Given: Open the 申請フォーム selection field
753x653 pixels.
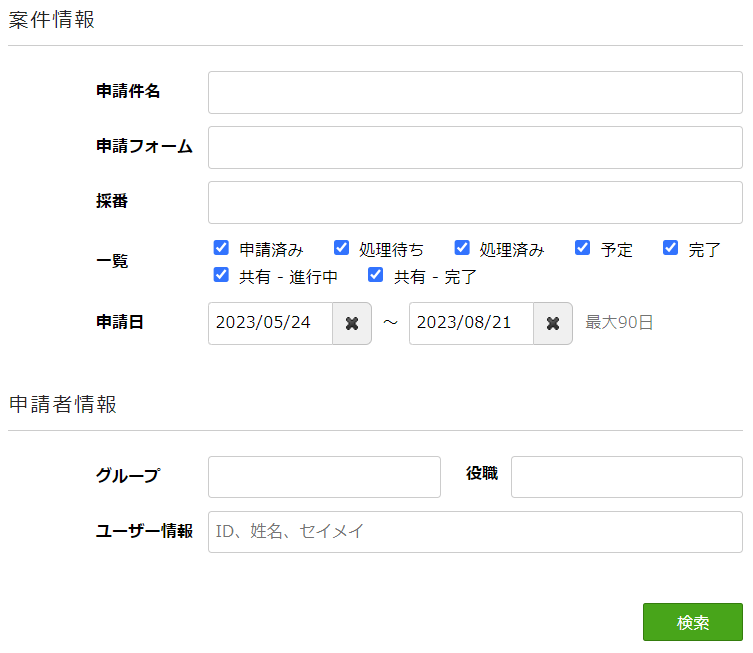Looking at the screenshot, I should coord(475,148).
